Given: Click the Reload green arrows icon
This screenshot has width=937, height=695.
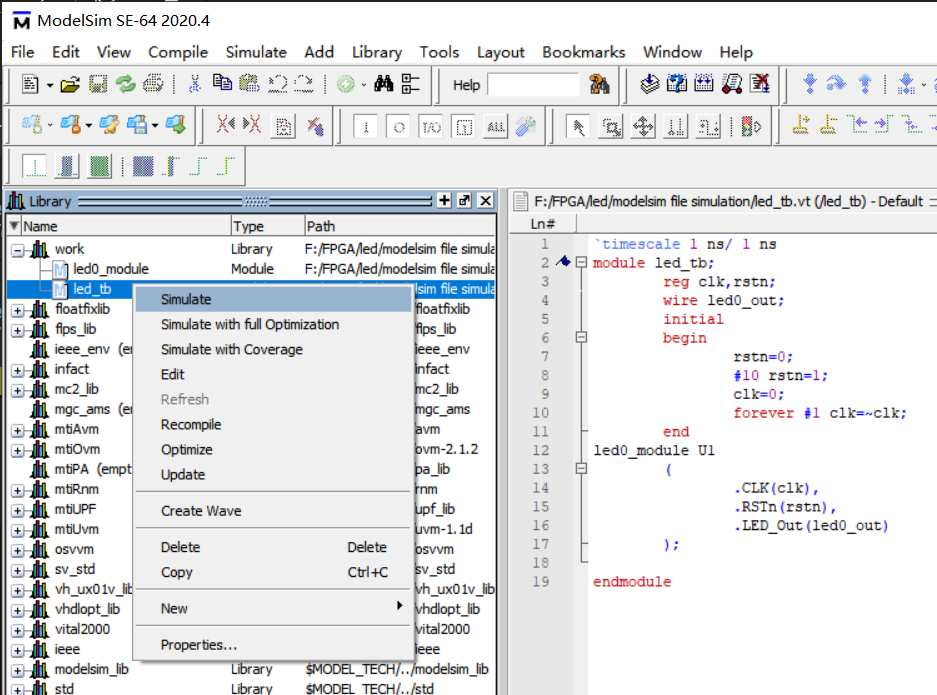Looking at the screenshot, I should [125, 85].
